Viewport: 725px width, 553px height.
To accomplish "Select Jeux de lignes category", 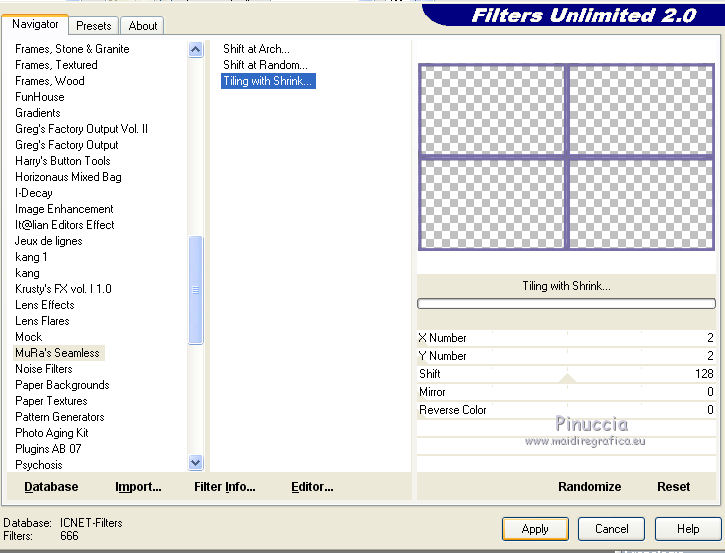I will tap(49, 241).
